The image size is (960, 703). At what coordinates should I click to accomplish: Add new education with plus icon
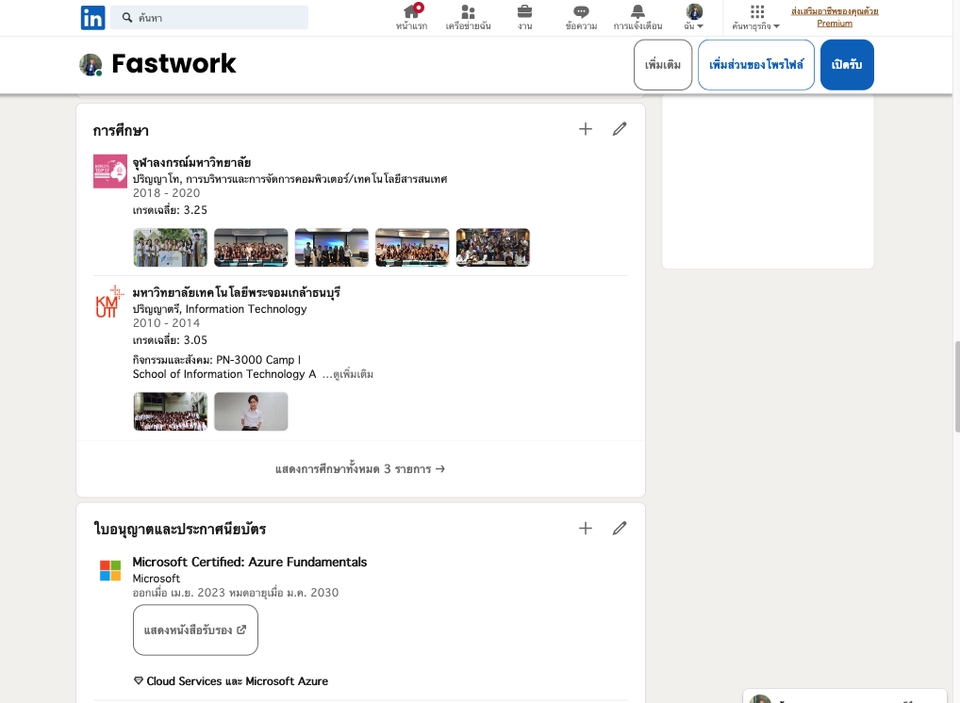click(x=585, y=129)
